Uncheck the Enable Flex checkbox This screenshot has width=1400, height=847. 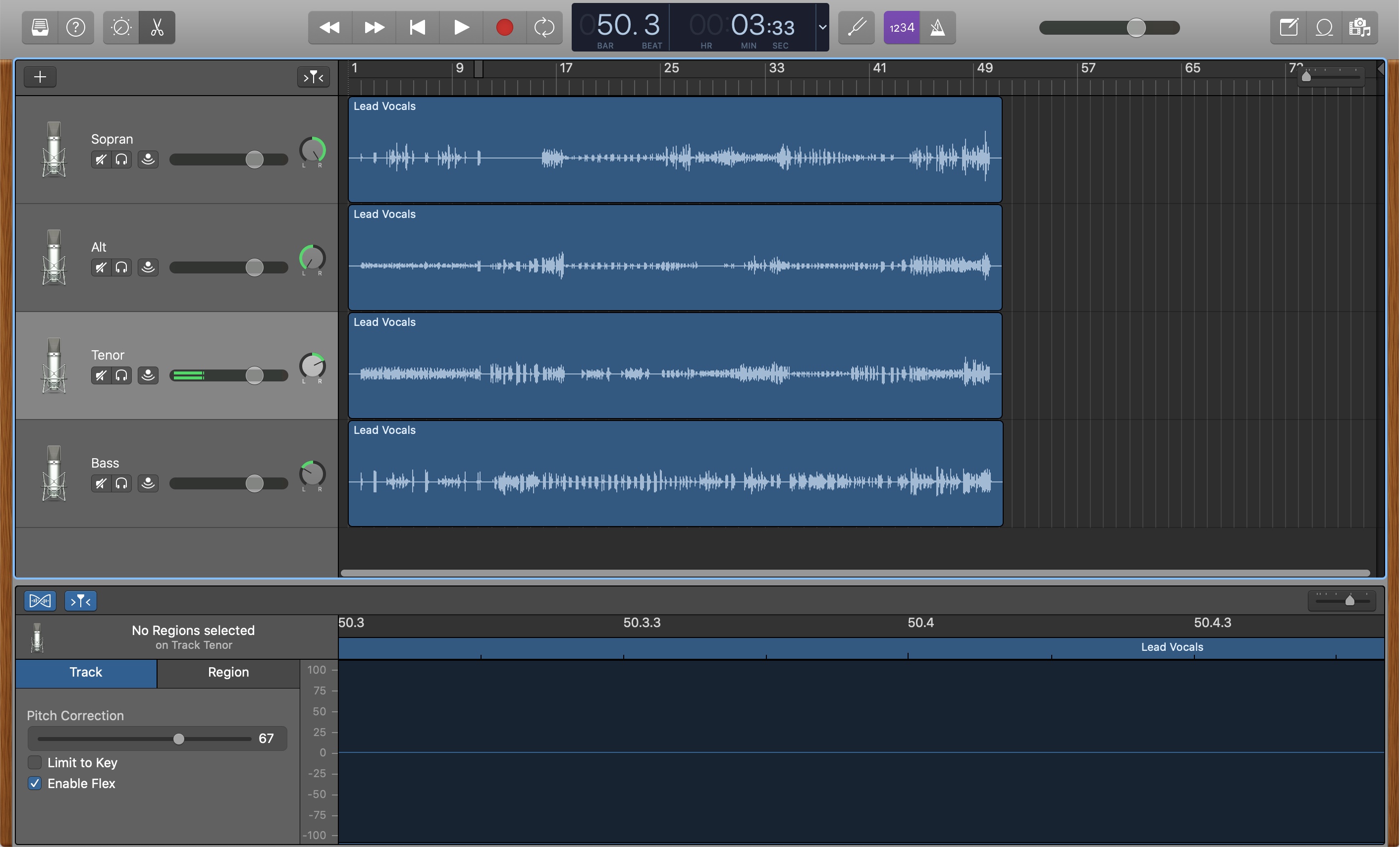coord(35,784)
